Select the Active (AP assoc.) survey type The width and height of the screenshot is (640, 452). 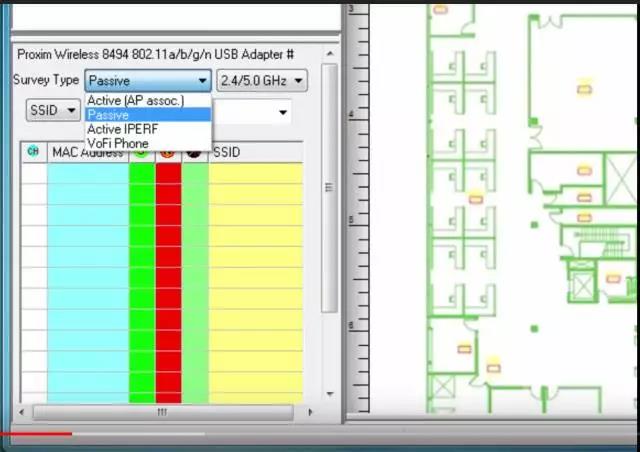click(135, 101)
